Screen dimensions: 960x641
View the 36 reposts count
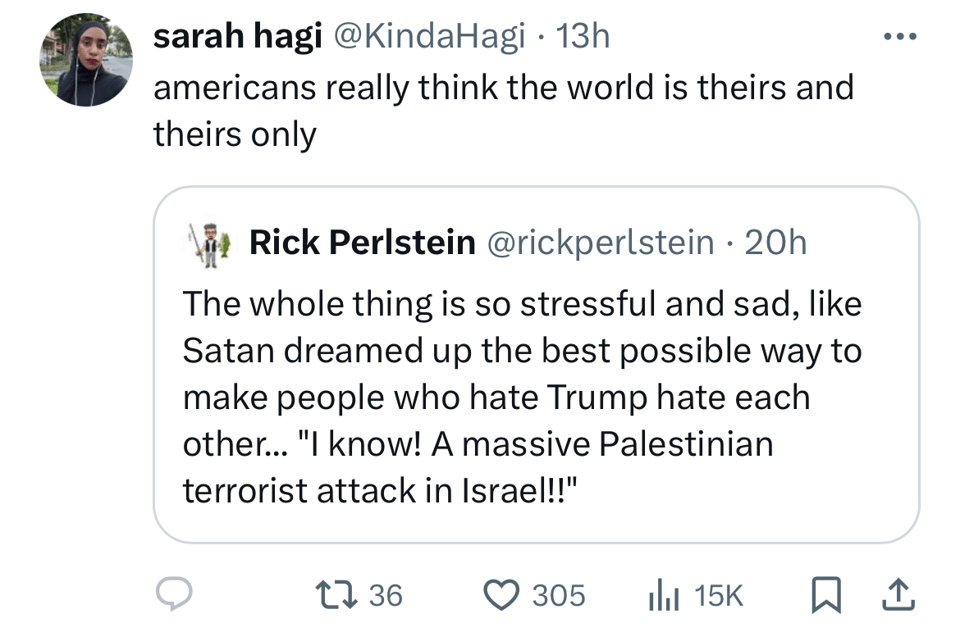tap(385, 596)
